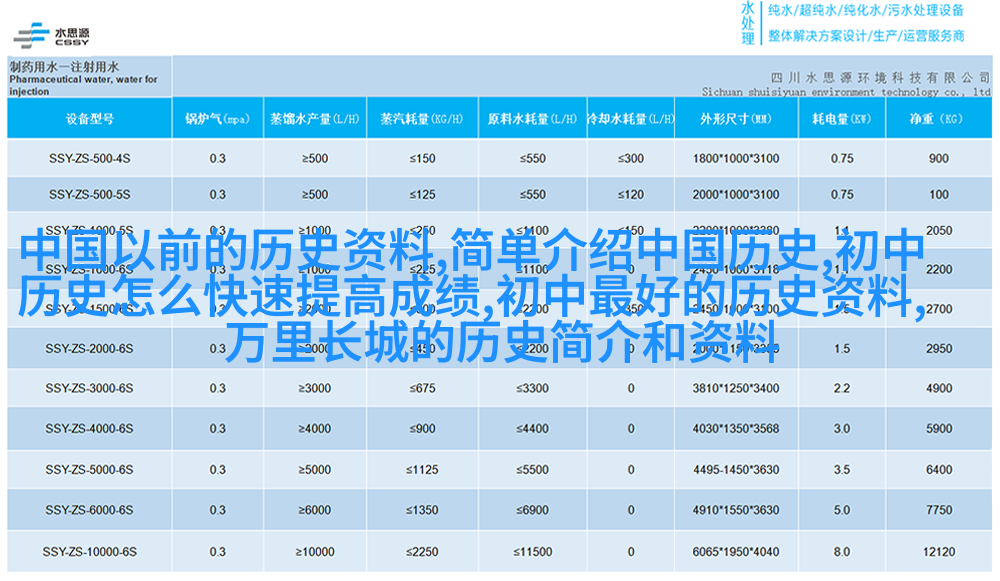Click the 外形尺寸(MM) column header
This screenshot has height=581, width=1000.
click(x=735, y=119)
